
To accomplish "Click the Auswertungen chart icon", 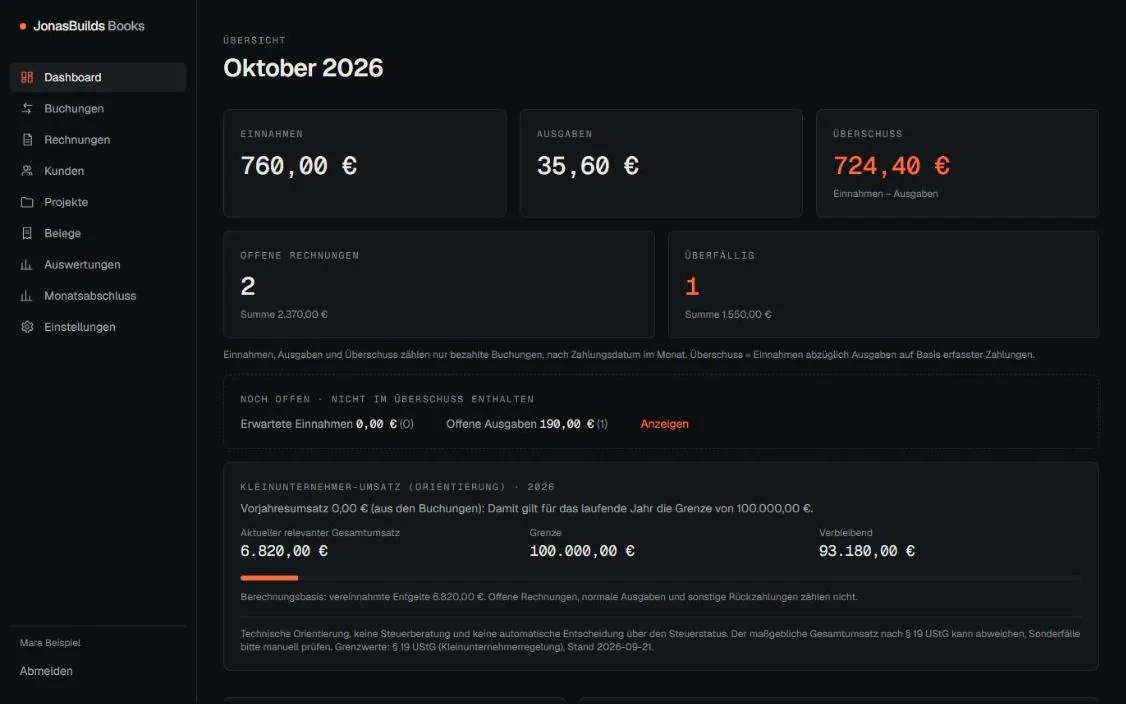I will pyautogui.click(x=27, y=264).
